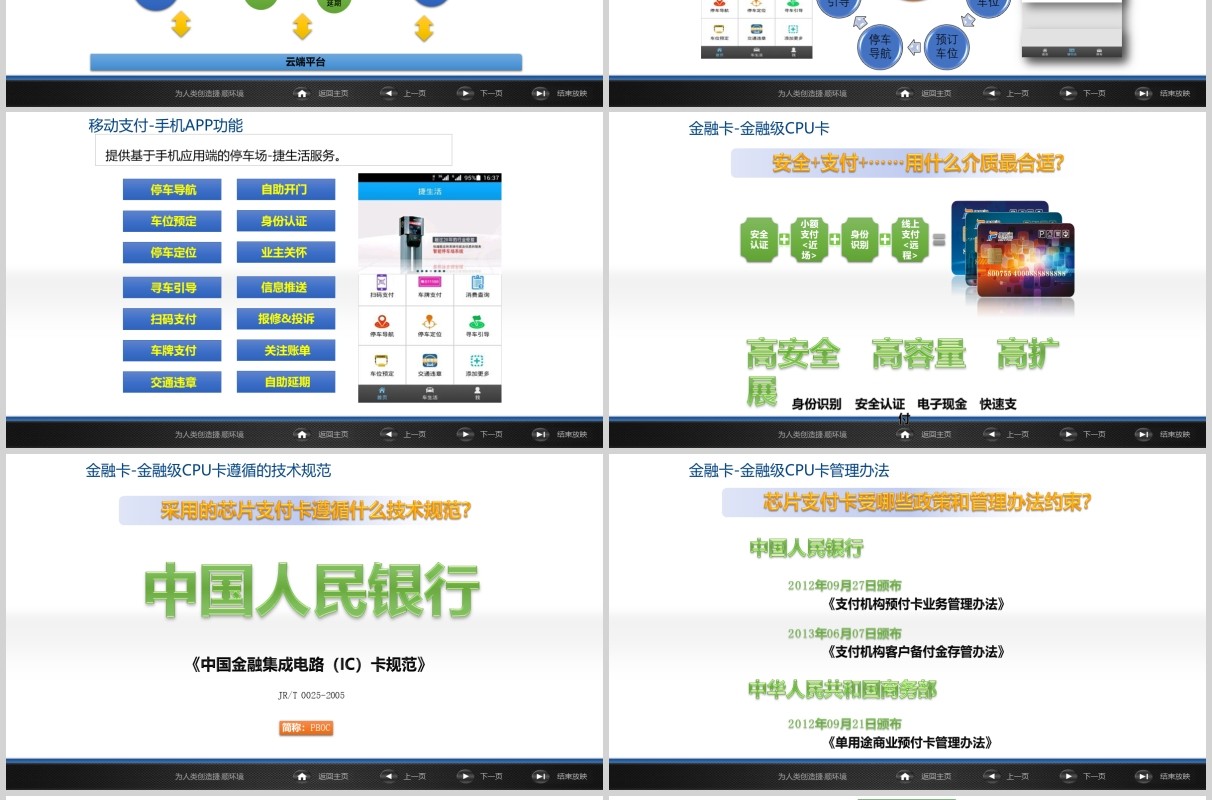
Task: Click the blue 身份认证 button
Action: [x=285, y=221]
